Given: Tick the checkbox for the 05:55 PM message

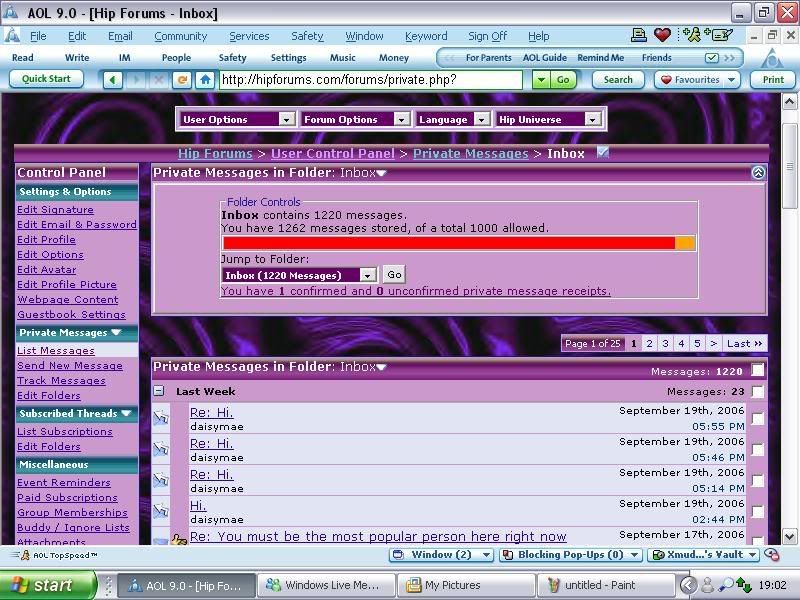Looking at the screenshot, I should click(757, 419).
